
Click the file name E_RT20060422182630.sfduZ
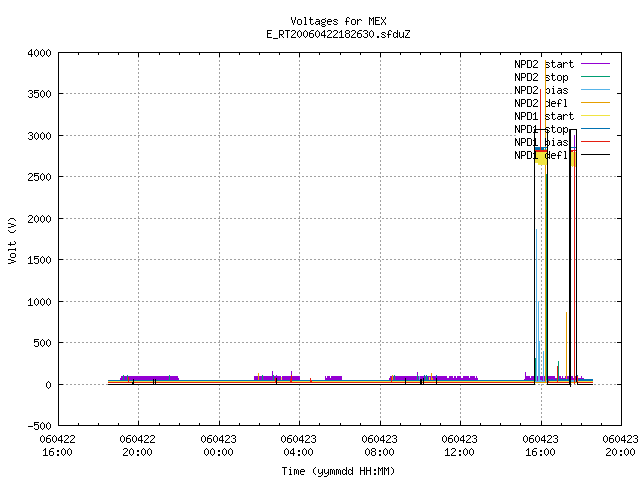coord(338,34)
